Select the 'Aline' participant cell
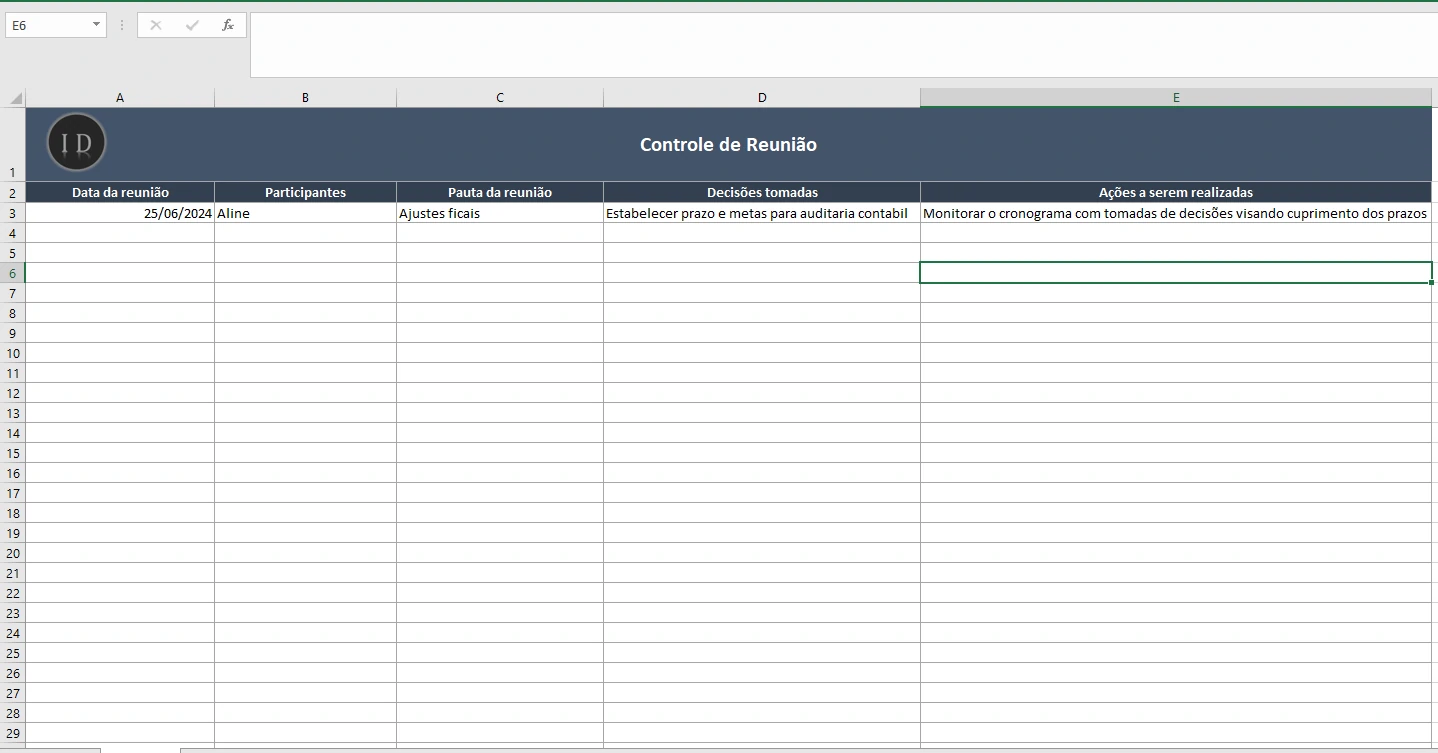1438x753 pixels. (305, 213)
